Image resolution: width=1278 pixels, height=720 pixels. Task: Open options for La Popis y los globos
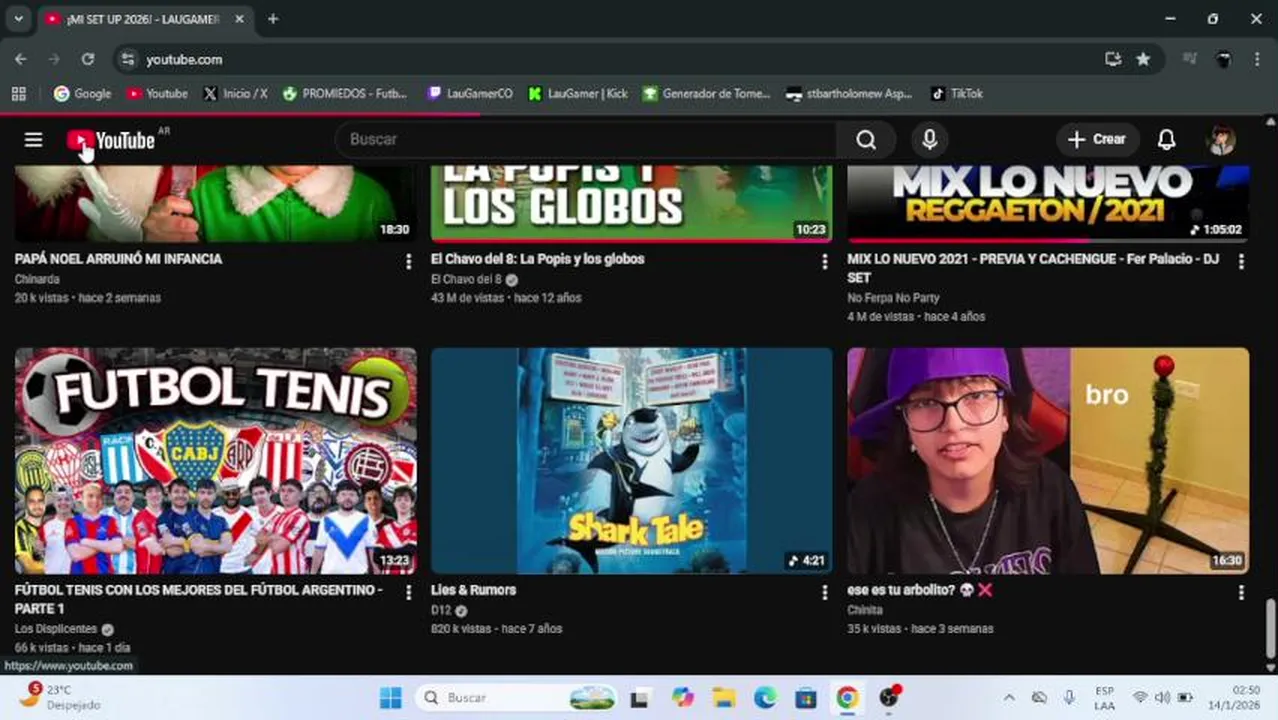point(824,262)
